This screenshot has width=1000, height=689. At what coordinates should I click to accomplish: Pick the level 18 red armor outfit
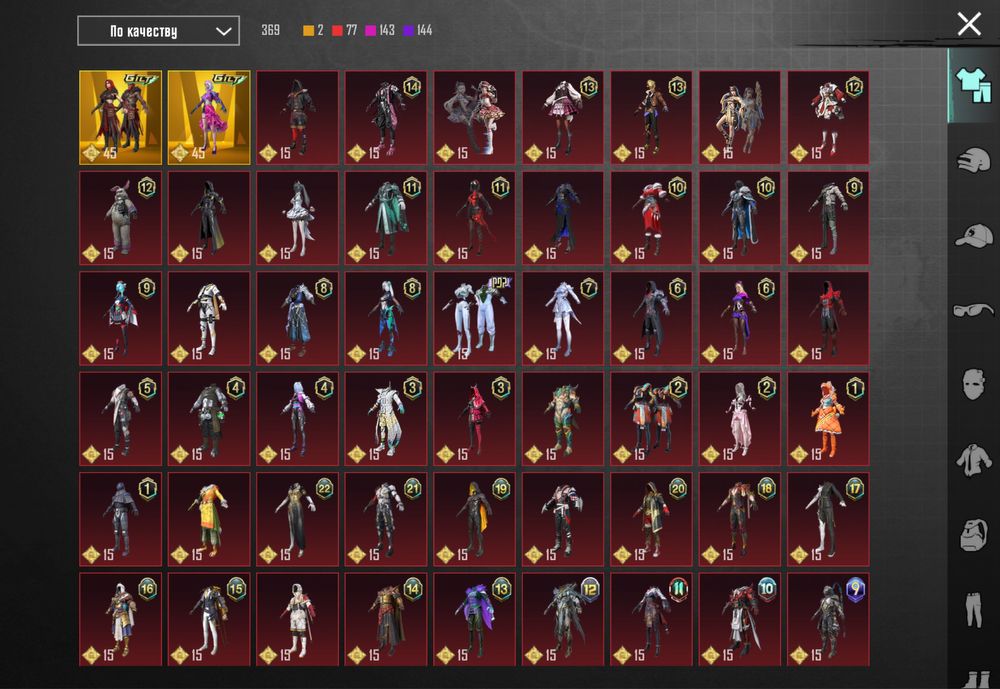[x=740, y=519]
